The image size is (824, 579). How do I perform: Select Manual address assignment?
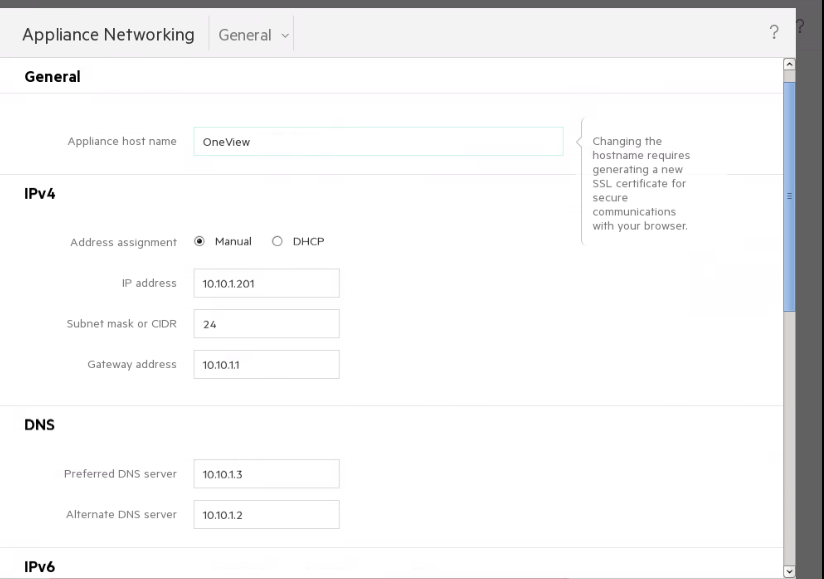pos(200,242)
